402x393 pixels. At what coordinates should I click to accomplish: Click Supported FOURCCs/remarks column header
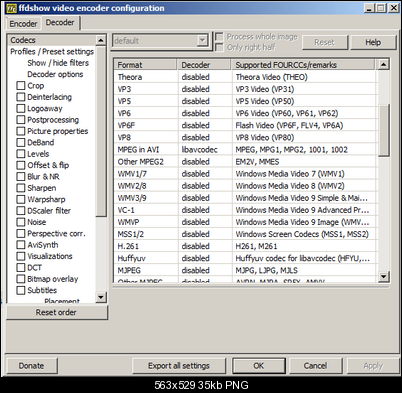[x=303, y=65]
